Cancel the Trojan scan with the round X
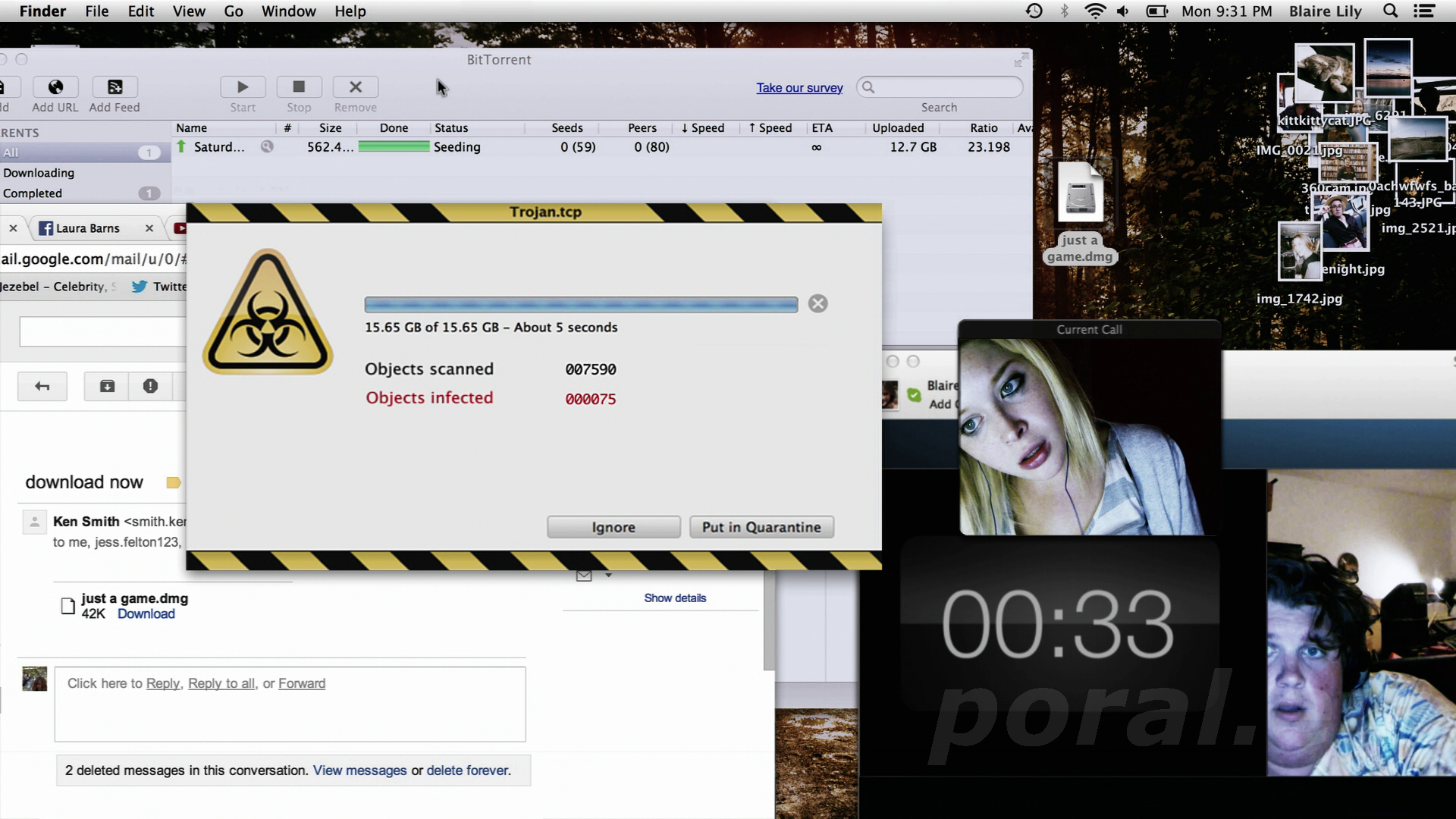1456x819 pixels. 817,304
